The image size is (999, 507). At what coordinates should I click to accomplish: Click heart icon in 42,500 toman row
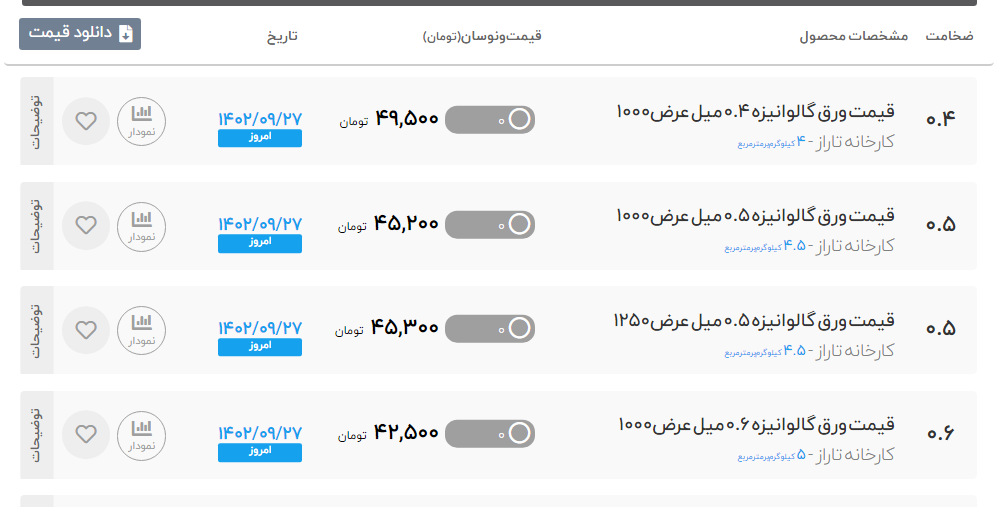coord(86,434)
